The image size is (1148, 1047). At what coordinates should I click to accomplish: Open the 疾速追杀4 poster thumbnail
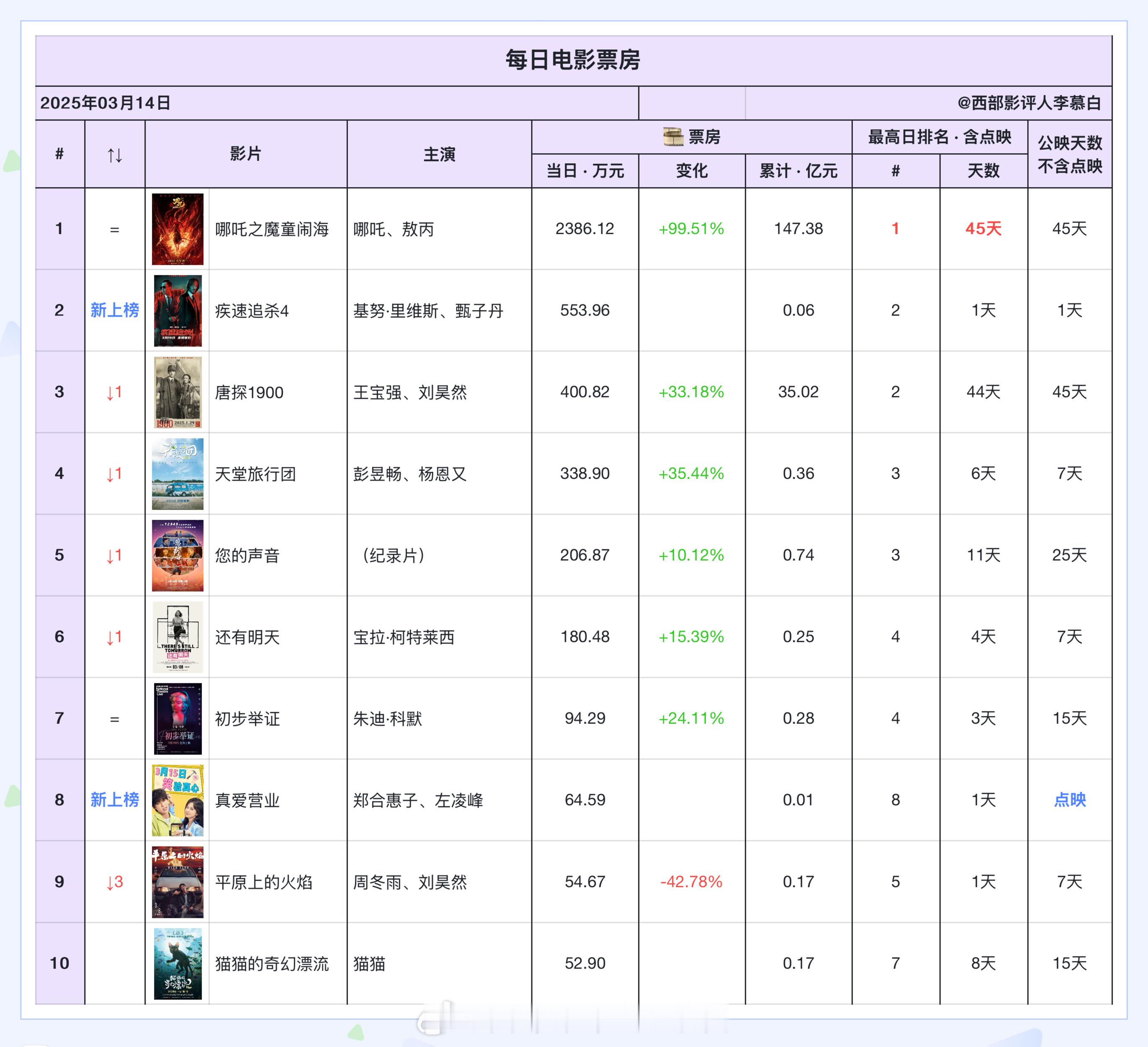point(178,310)
